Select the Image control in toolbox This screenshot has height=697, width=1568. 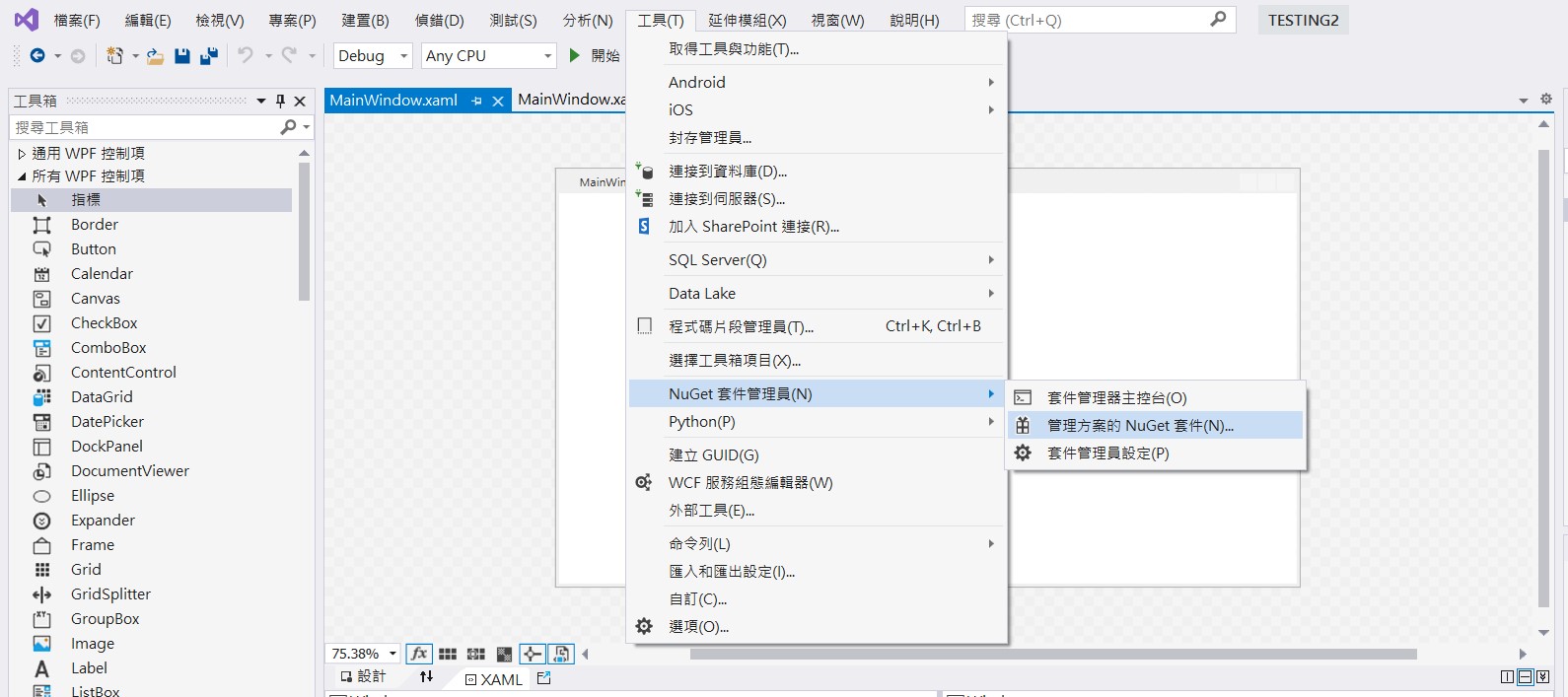pyautogui.click(x=151, y=644)
